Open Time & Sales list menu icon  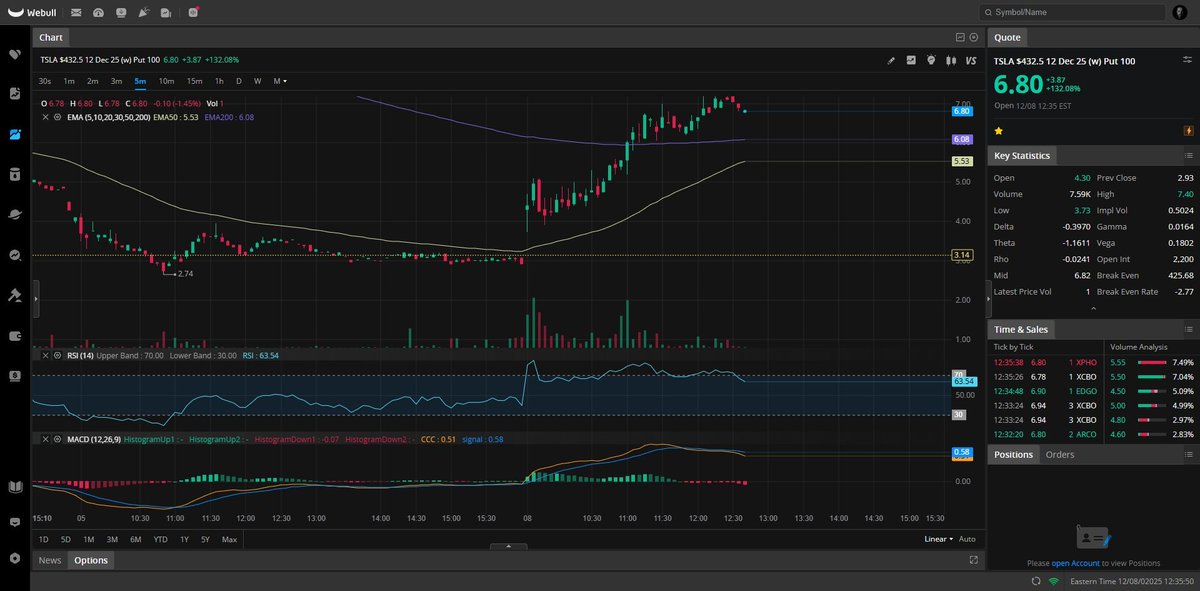pyautogui.click(x=1188, y=329)
